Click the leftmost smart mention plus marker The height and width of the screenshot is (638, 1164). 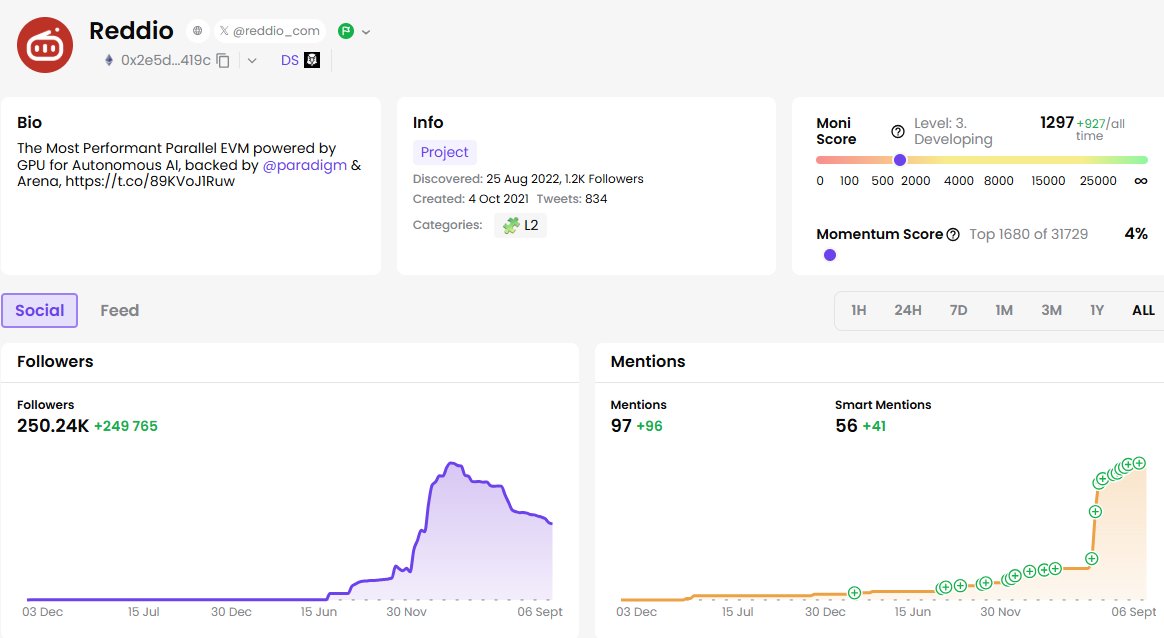click(x=854, y=593)
